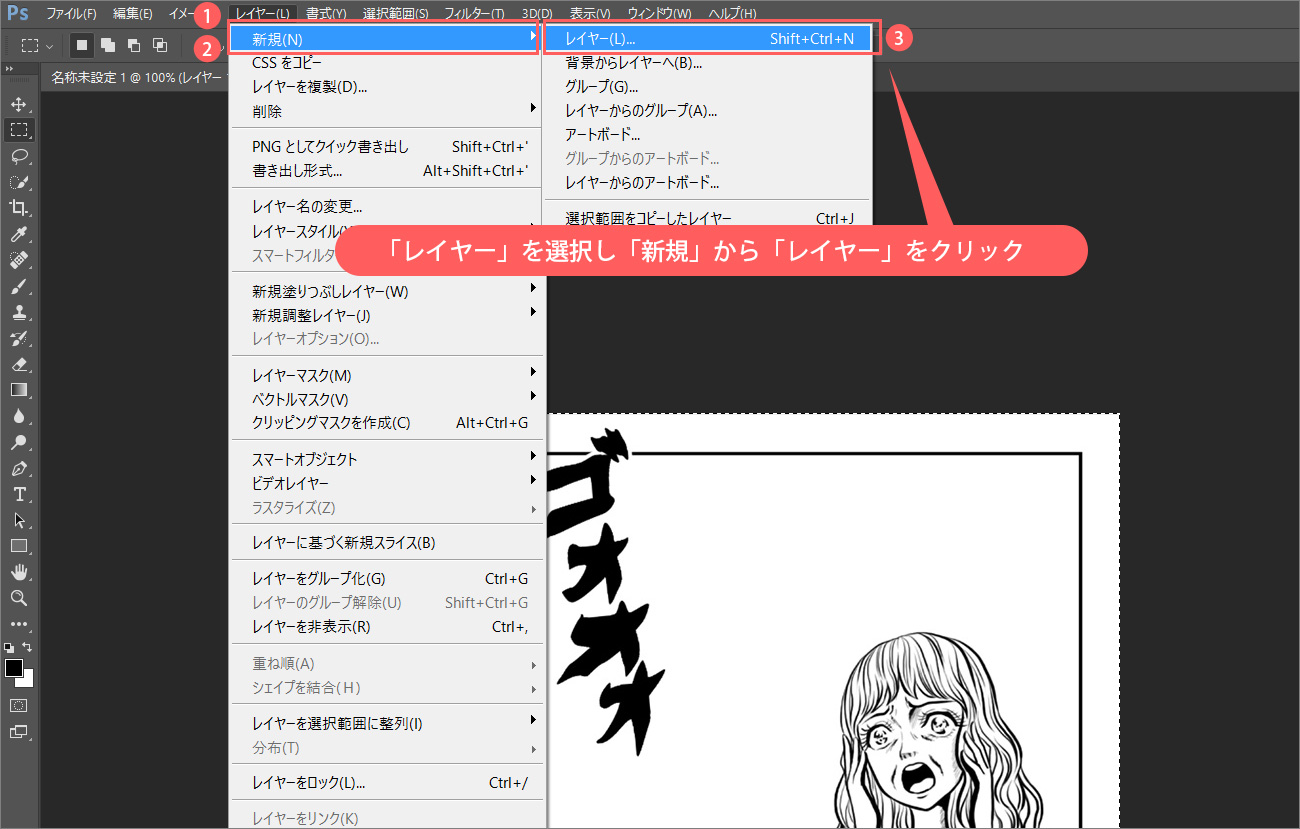Open the 3D(D) menu
This screenshot has width=1300, height=829.
point(537,13)
